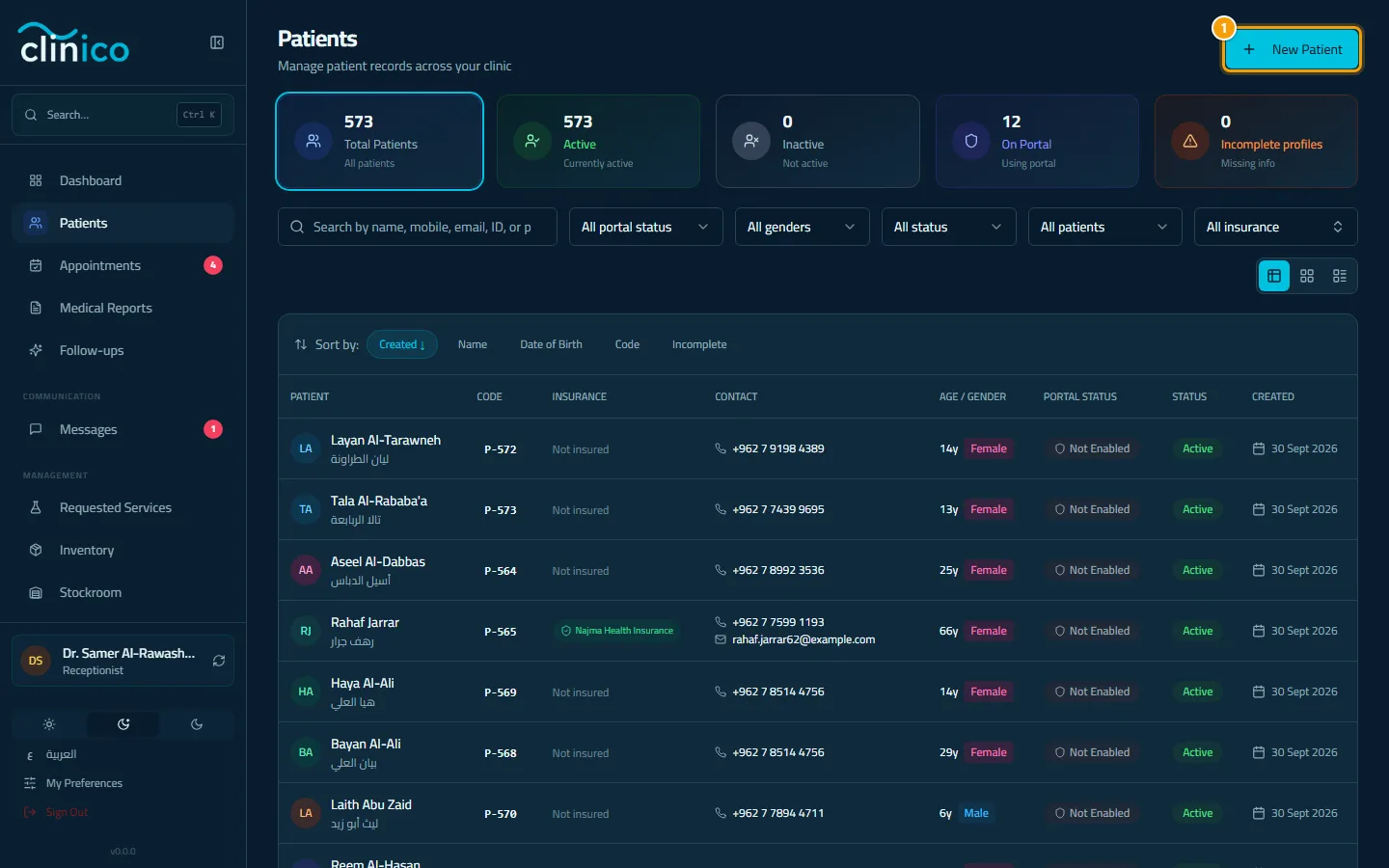Toggle the Created sort order chip
Screen dimensions: 1389x868
pos(402,344)
